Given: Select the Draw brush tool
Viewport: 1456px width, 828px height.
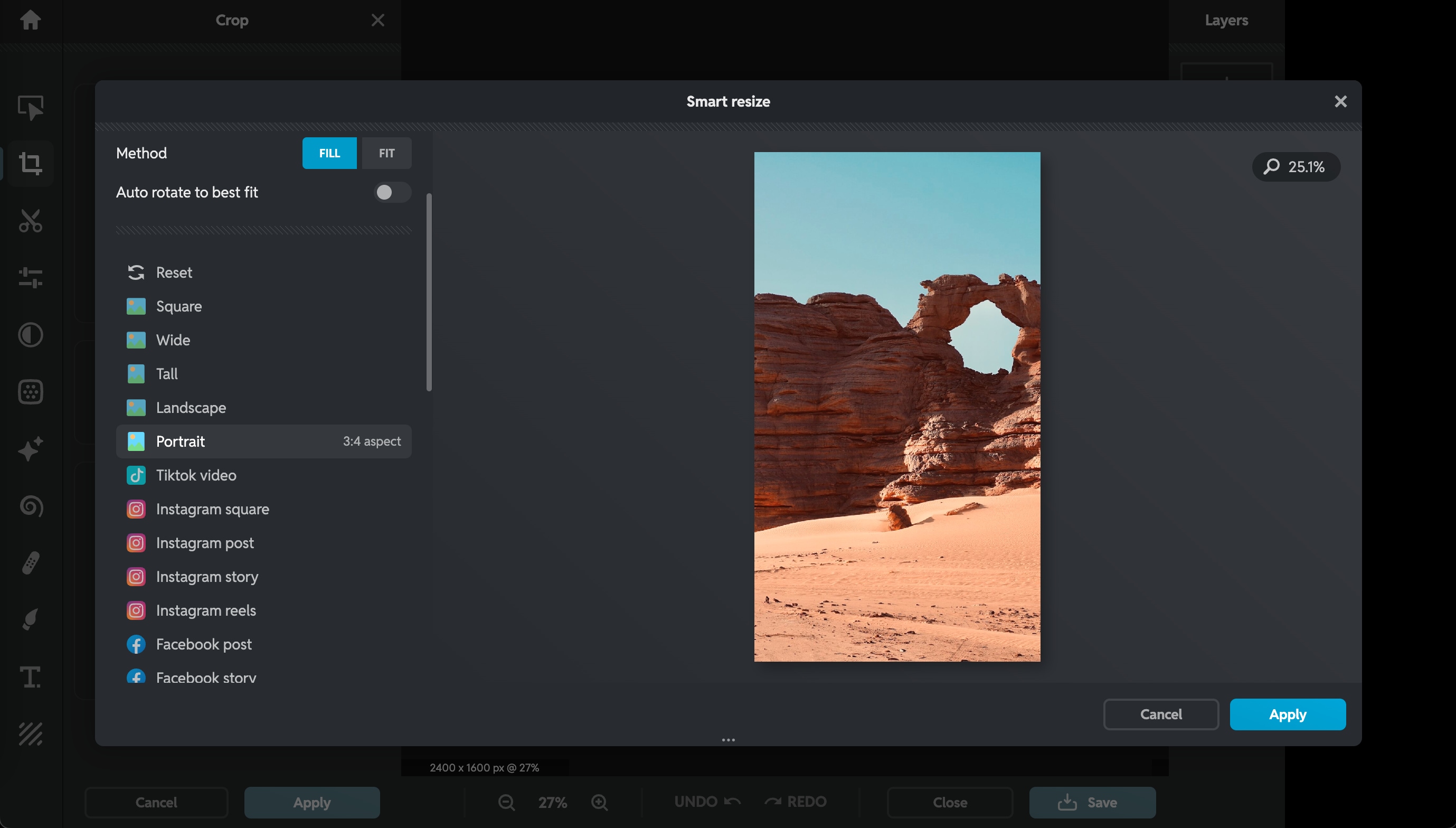Looking at the screenshot, I should 31,619.
